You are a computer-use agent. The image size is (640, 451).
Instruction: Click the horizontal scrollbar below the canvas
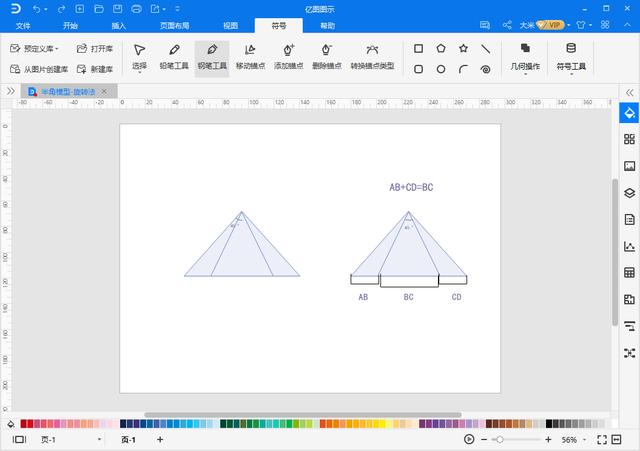pos(303,415)
